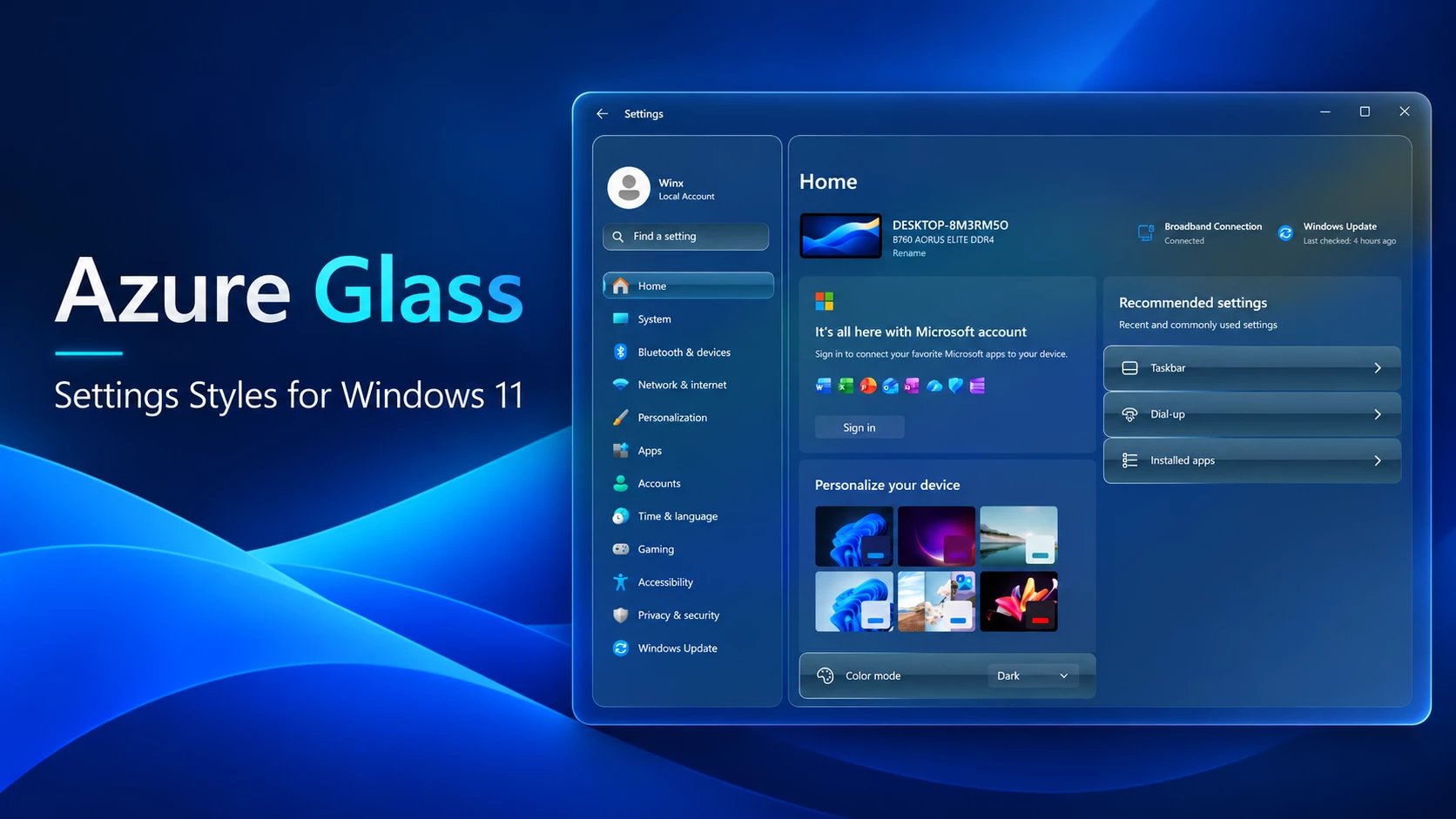Click the Word app icon
Screen dimensions: 1456x819
824,386
